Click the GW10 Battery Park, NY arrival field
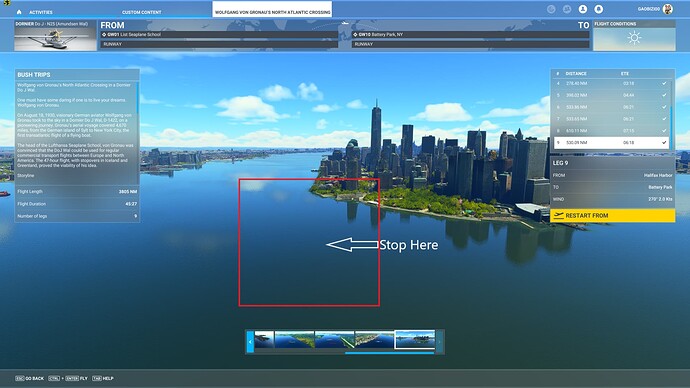 coord(470,34)
